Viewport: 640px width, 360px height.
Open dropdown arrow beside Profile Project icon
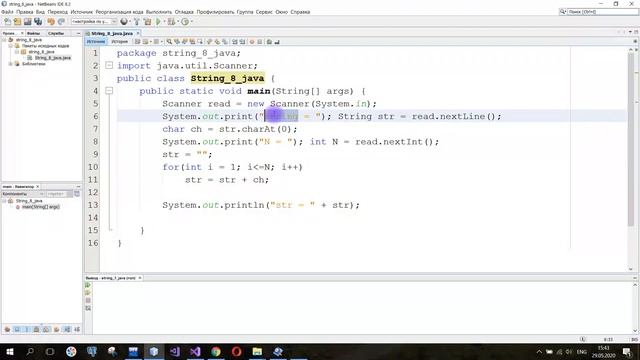[191, 22]
